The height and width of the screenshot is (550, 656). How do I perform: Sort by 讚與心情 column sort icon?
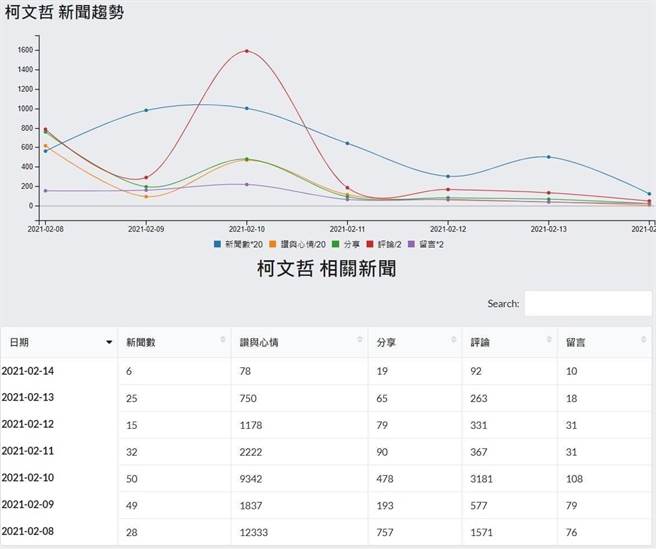click(x=360, y=339)
